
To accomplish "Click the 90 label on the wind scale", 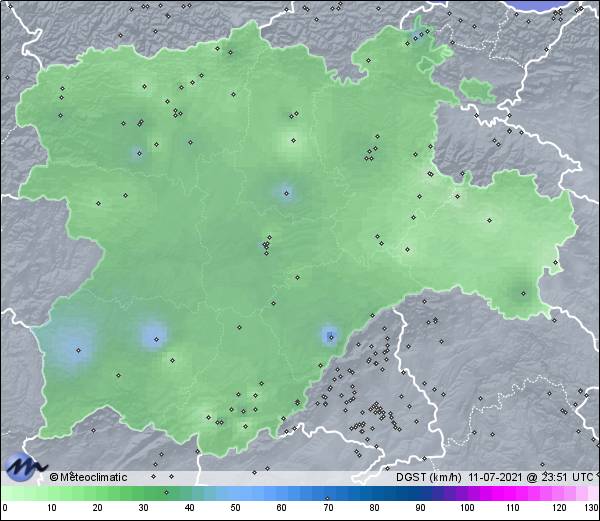I will 420,508.
